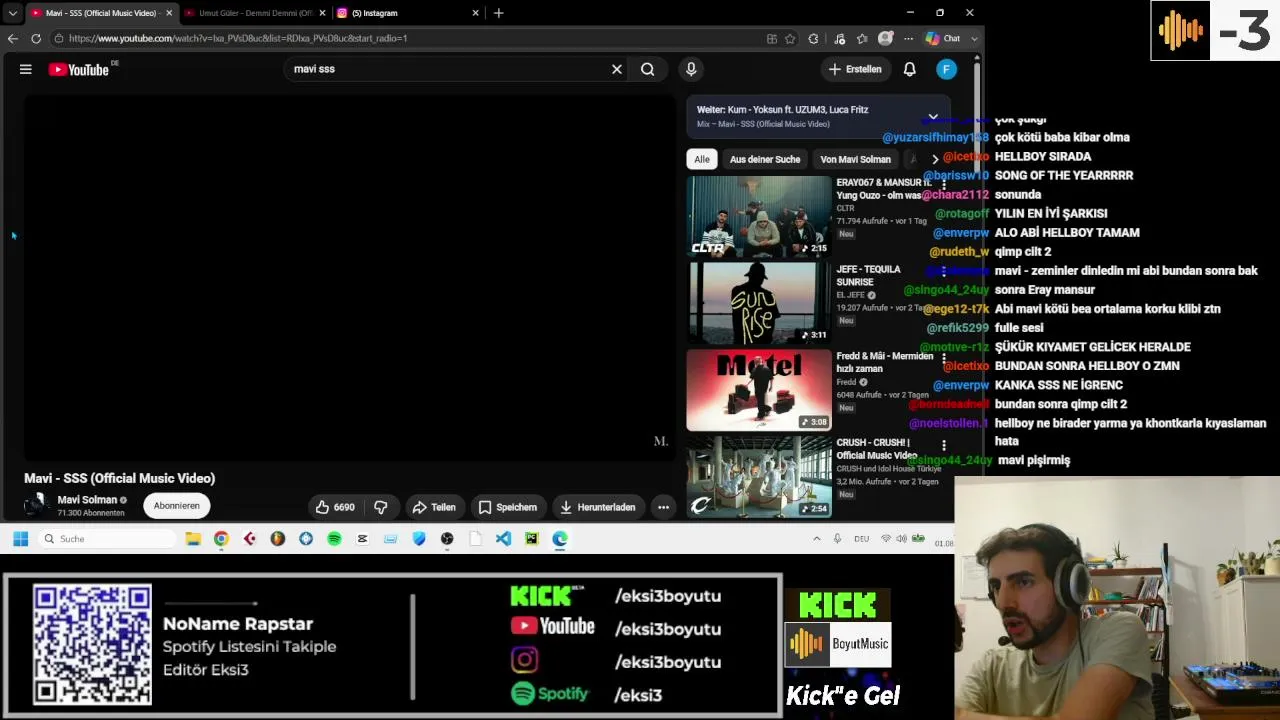Open options for the ERAY067 video
The image size is (1280, 720).
944,185
